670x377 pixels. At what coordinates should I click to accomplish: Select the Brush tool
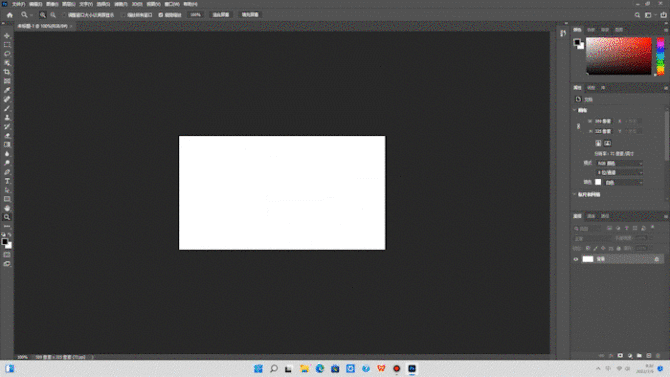7,108
